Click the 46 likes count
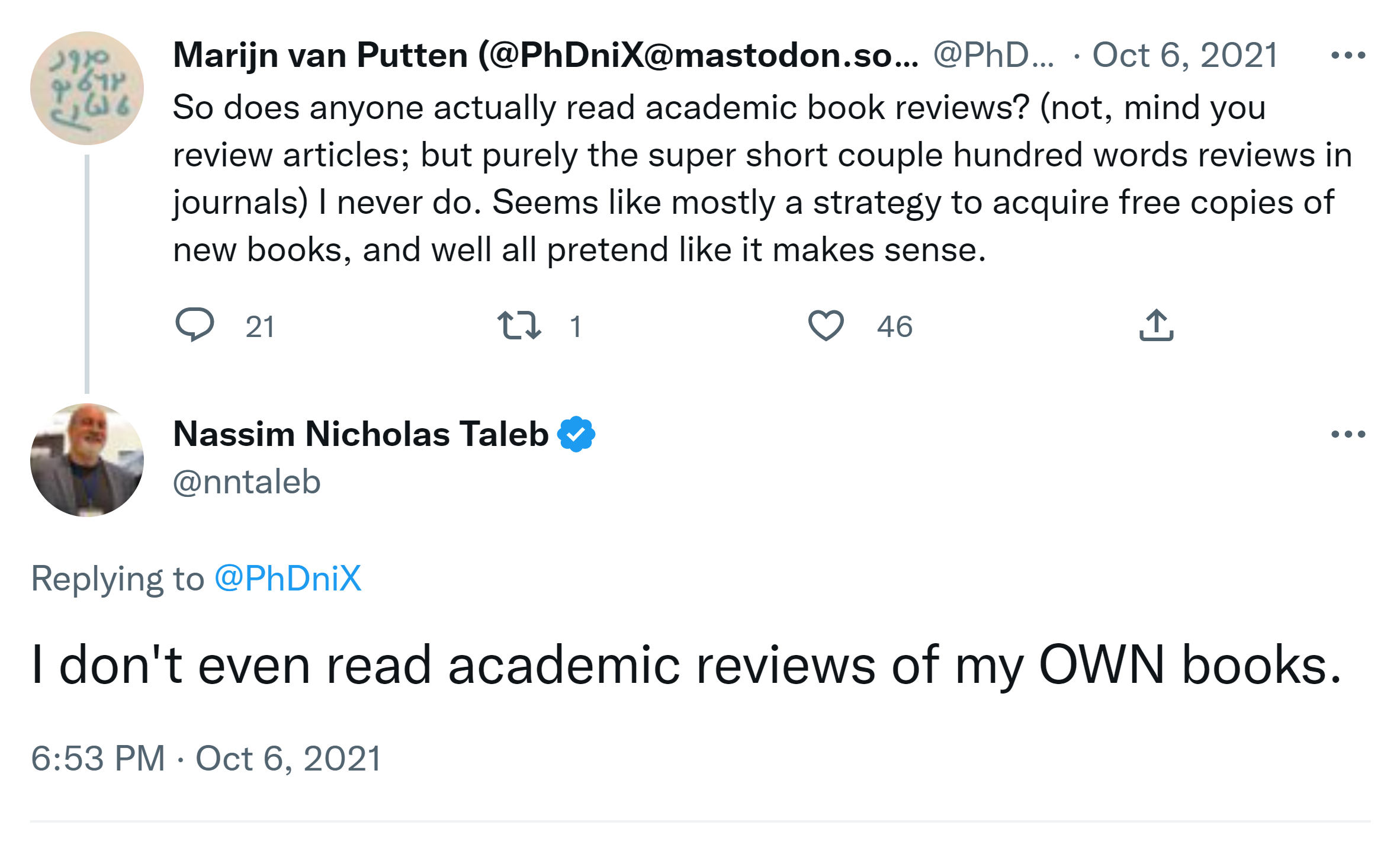Image resolution: width=1400 pixels, height=841 pixels. click(x=894, y=327)
